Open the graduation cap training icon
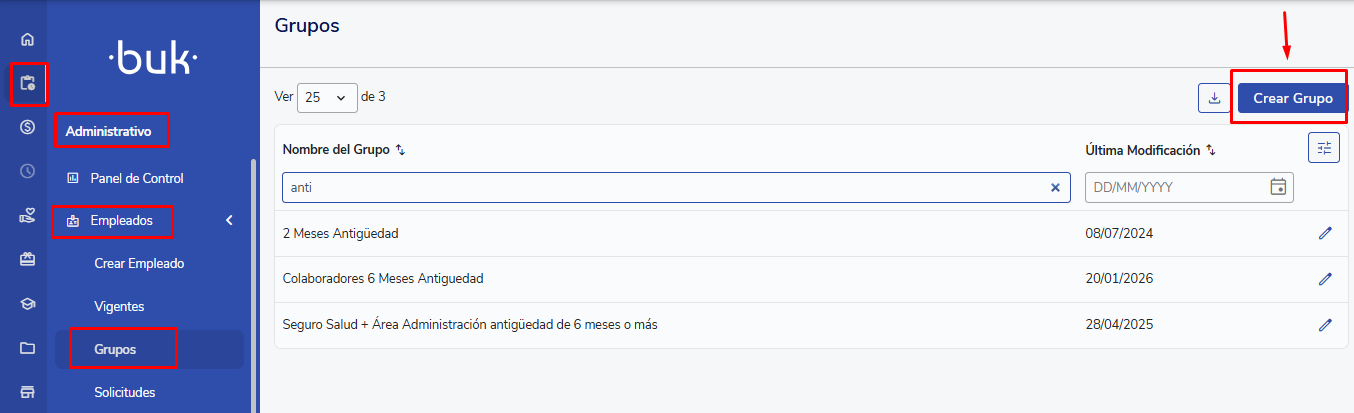Screen dimensions: 1354x413 pyautogui.click(x=28, y=304)
